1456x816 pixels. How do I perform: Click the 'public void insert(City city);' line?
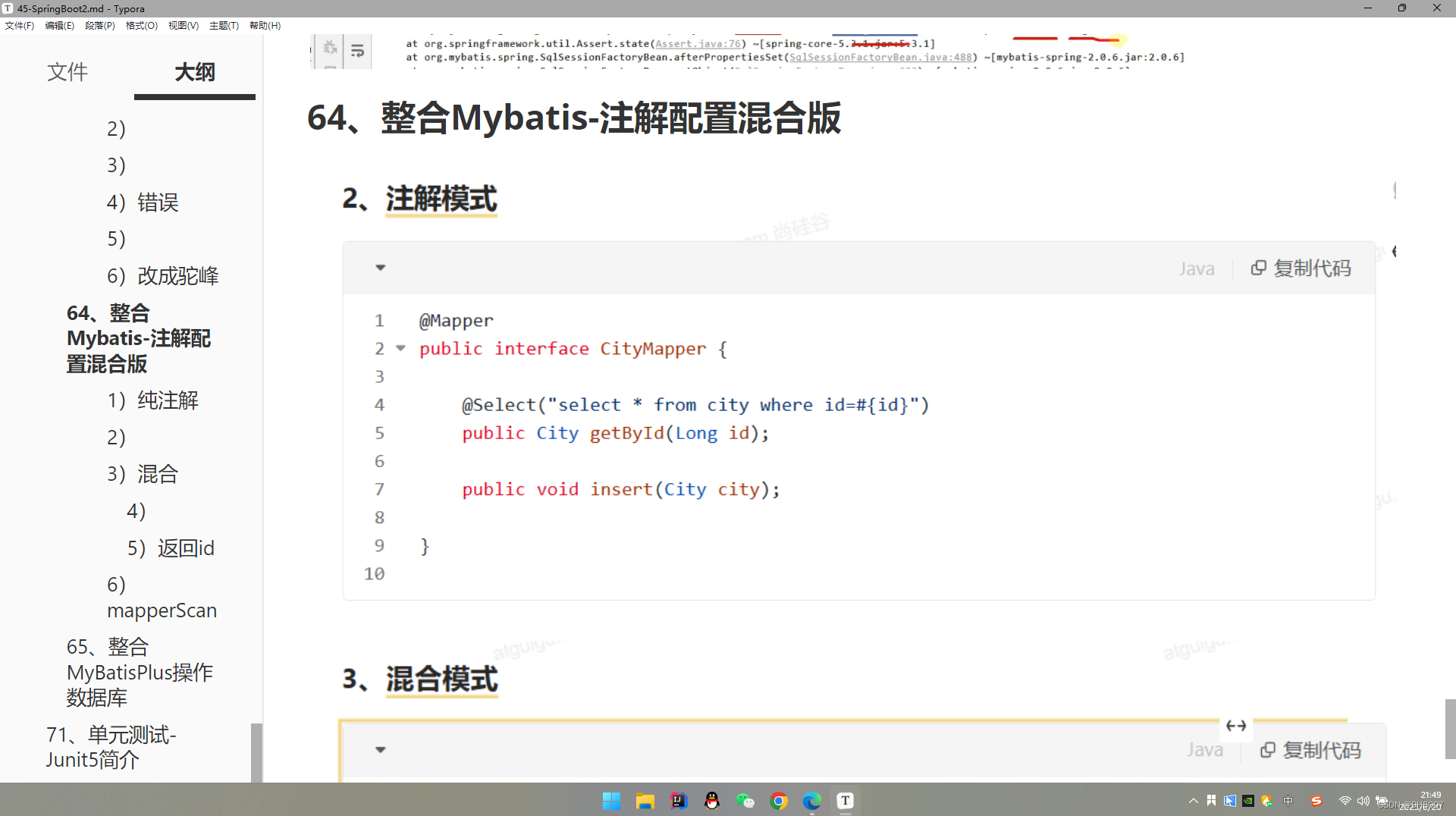point(621,489)
